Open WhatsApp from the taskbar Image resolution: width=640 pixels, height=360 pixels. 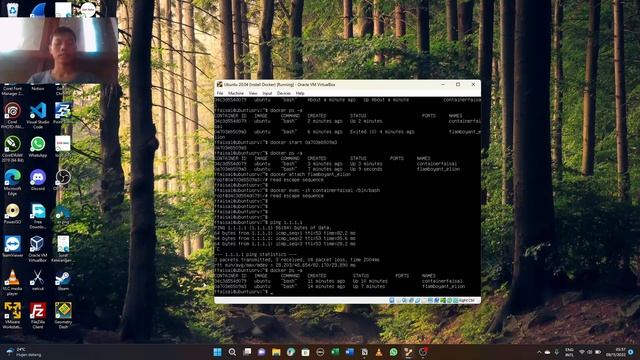click(394, 352)
